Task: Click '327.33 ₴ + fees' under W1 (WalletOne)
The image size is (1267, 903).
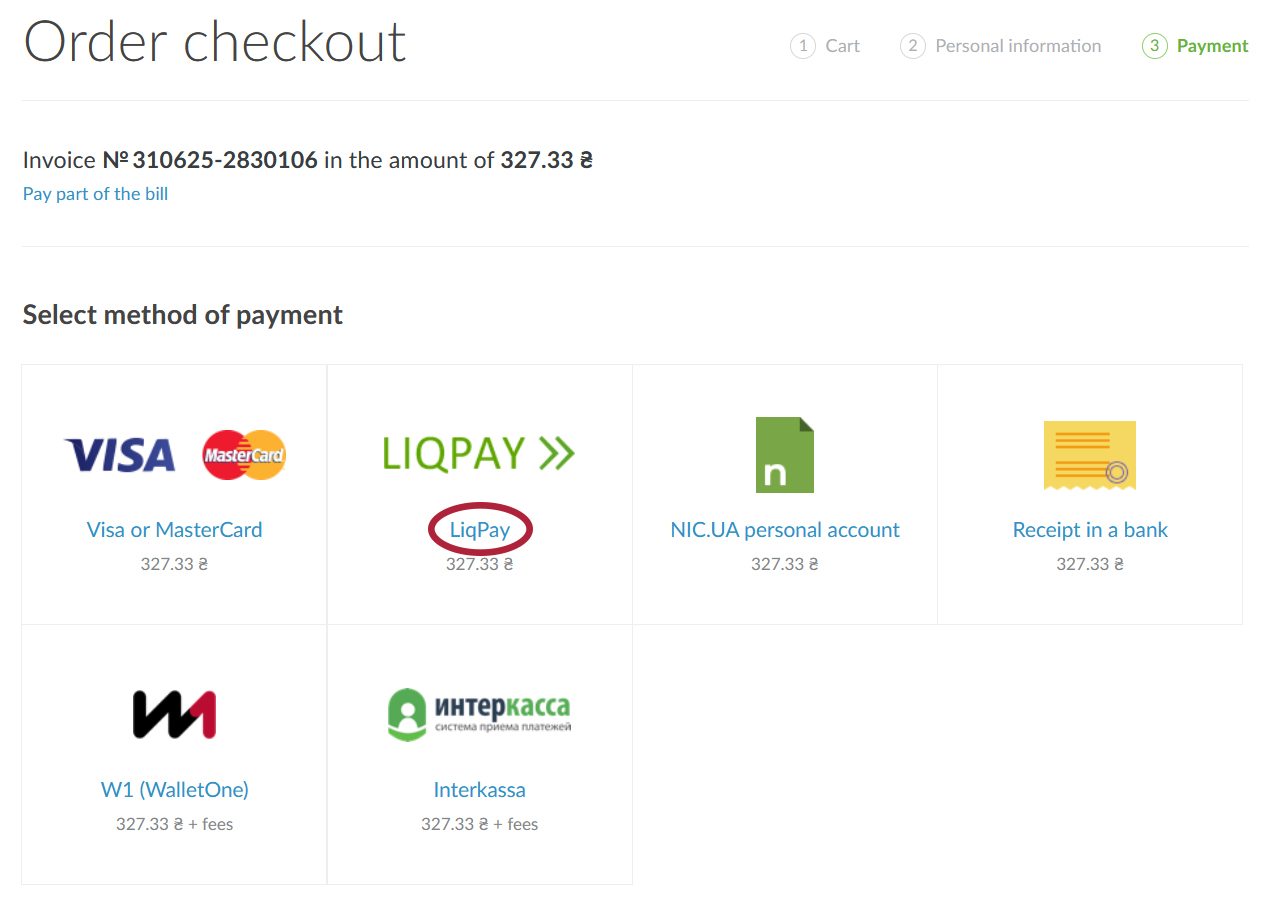Action: 175,824
